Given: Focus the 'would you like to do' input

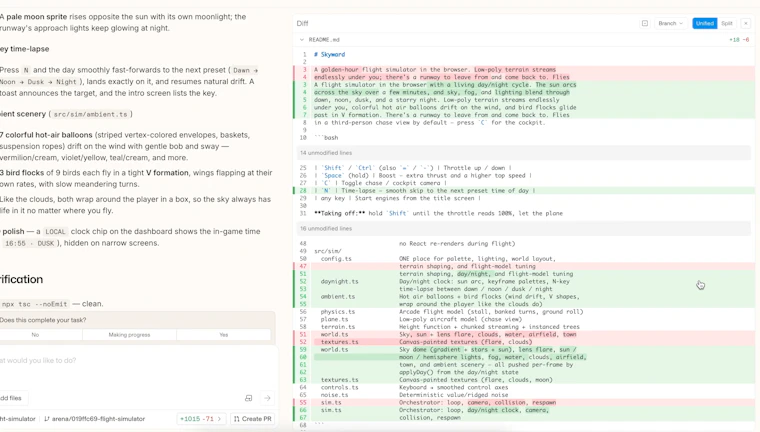Looking at the screenshot, I should (x=136, y=361).
